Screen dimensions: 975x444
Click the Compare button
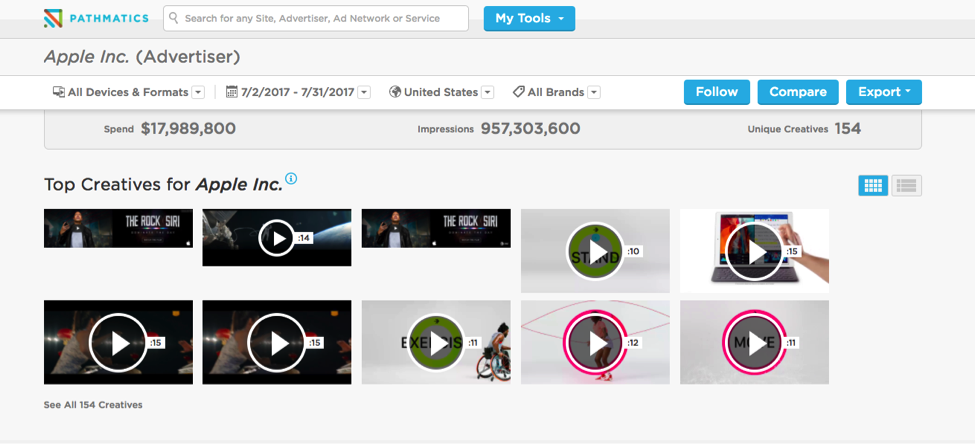pyautogui.click(x=798, y=92)
